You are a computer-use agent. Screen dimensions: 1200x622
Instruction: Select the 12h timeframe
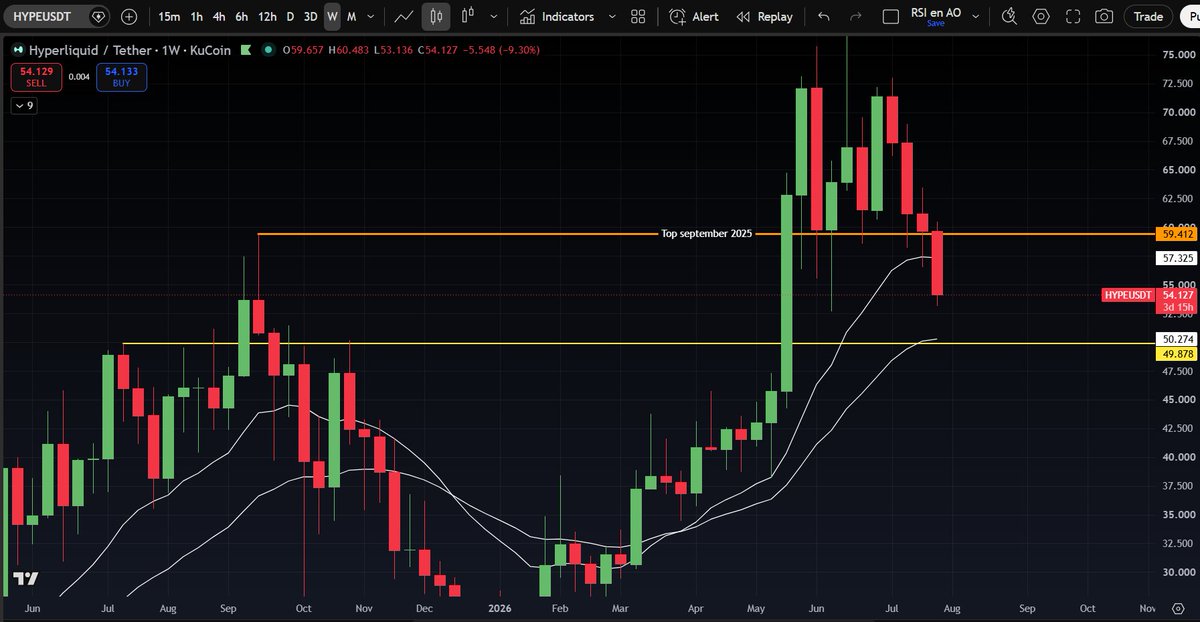pyautogui.click(x=267, y=16)
